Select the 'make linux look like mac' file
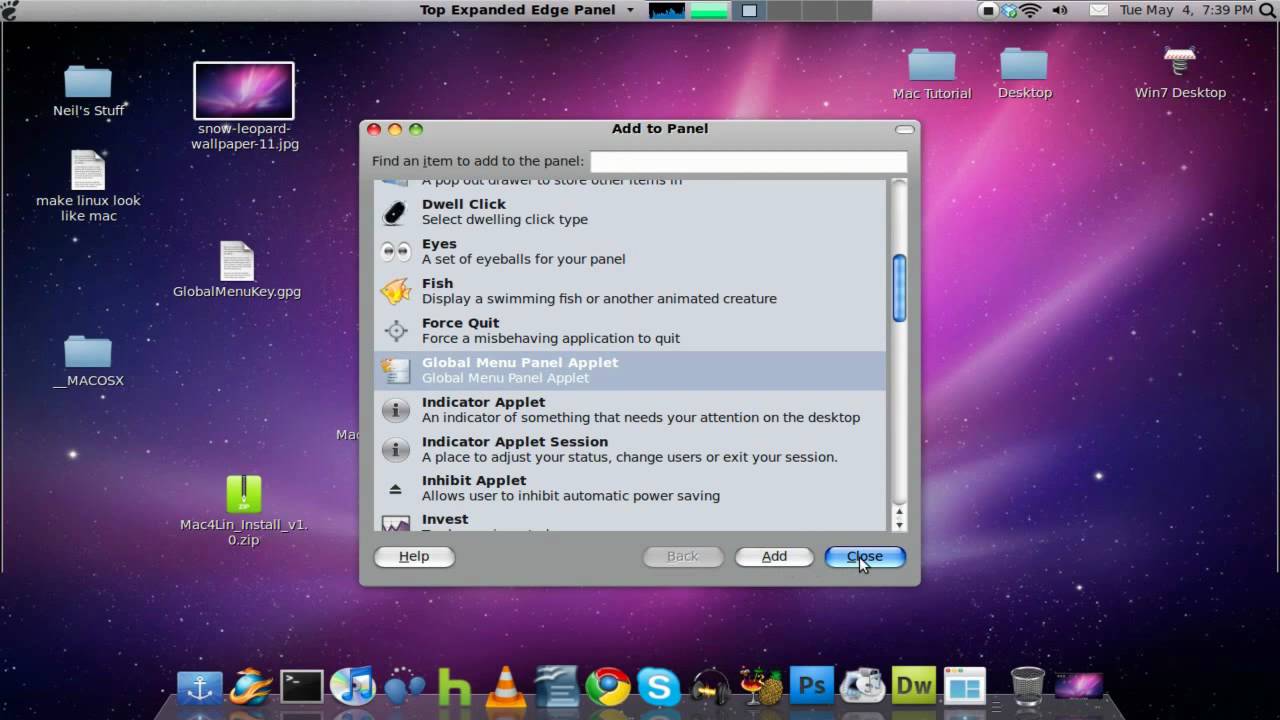The image size is (1280, 720). click(x=88, y=170)
